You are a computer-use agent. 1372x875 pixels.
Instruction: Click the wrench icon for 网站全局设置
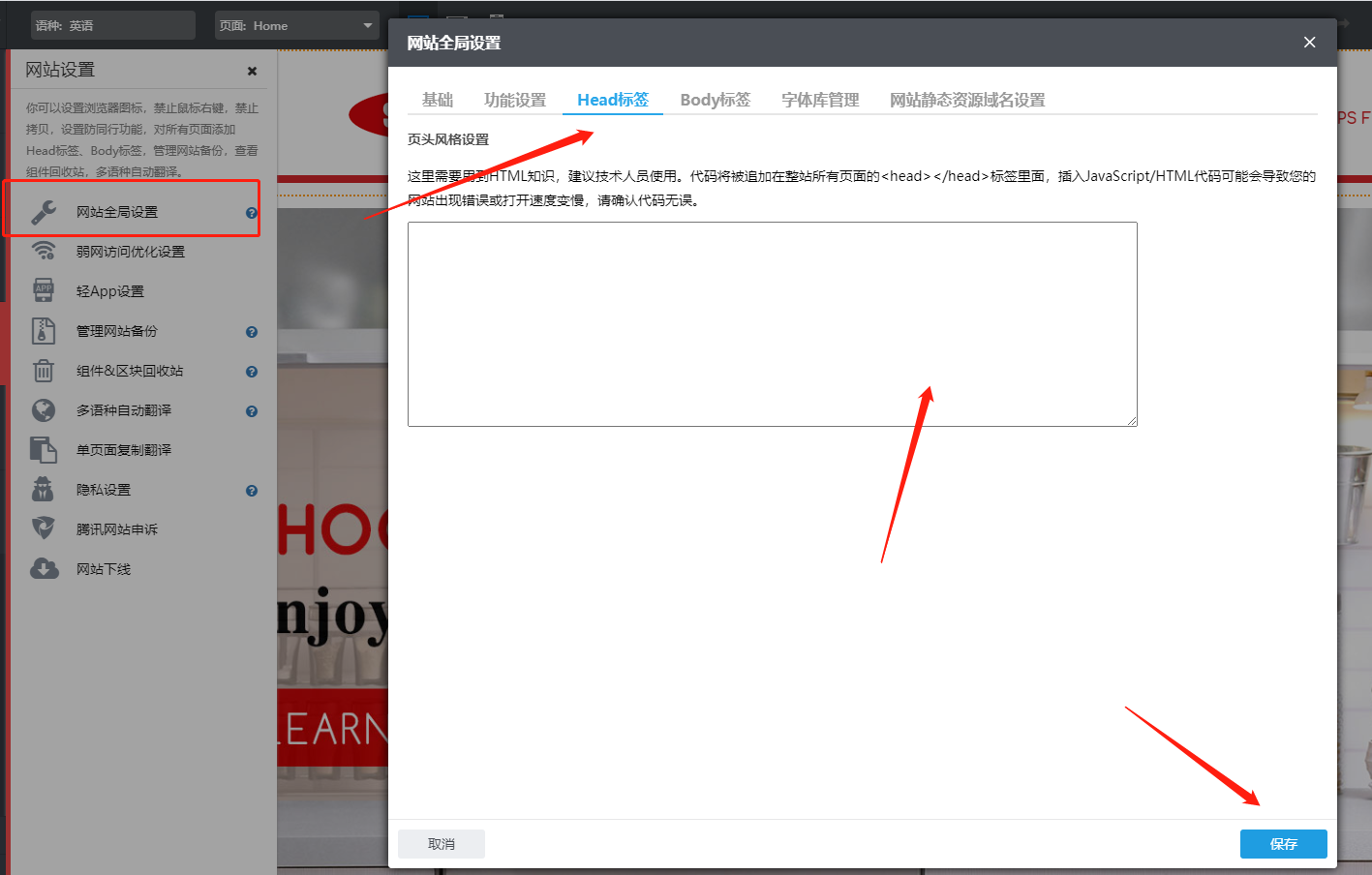click(44, 212)
